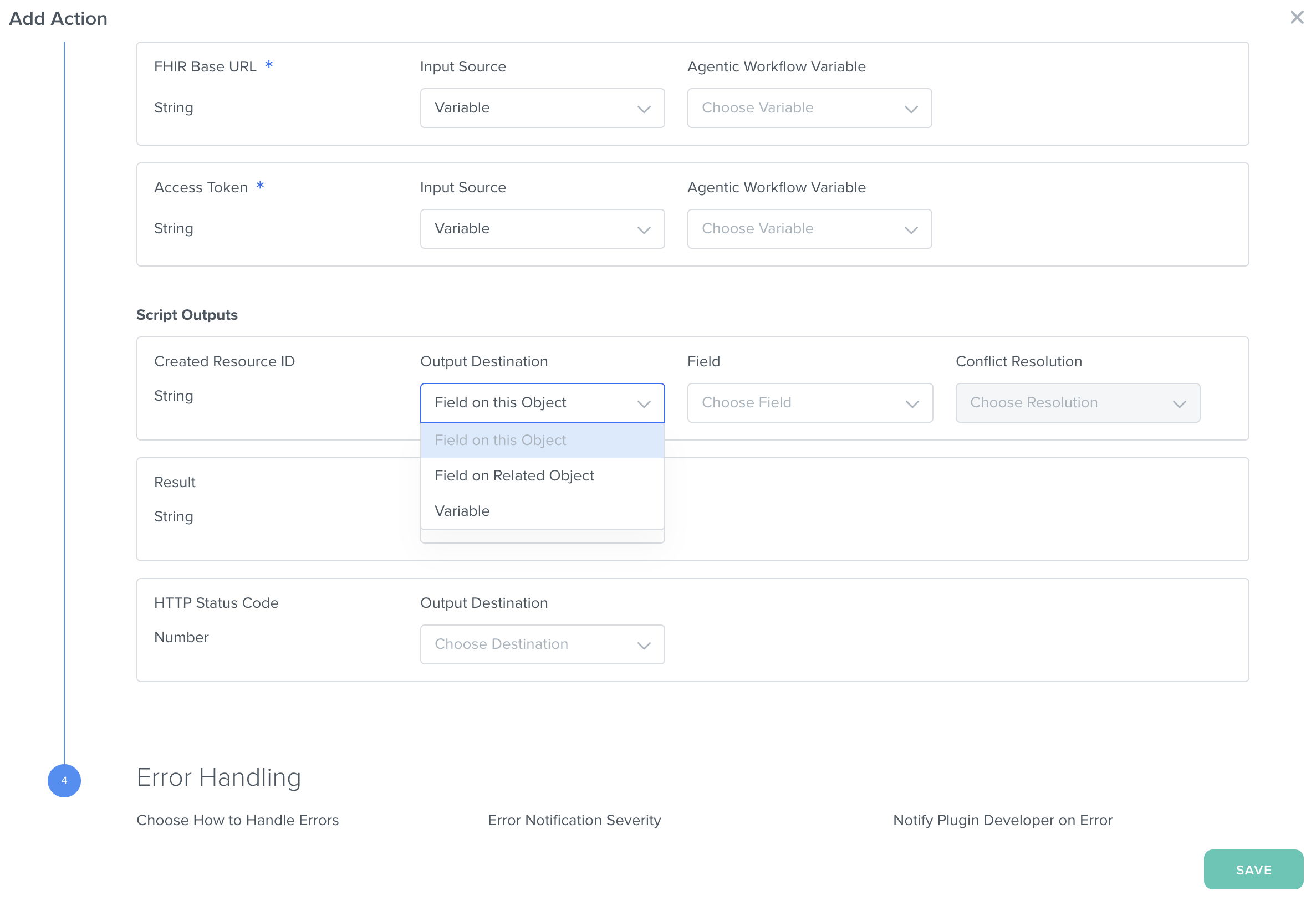This screenshot has height=901, width=1316.
Task: Click the 'FHIR Base URL' label
Action: click(205, 67)
